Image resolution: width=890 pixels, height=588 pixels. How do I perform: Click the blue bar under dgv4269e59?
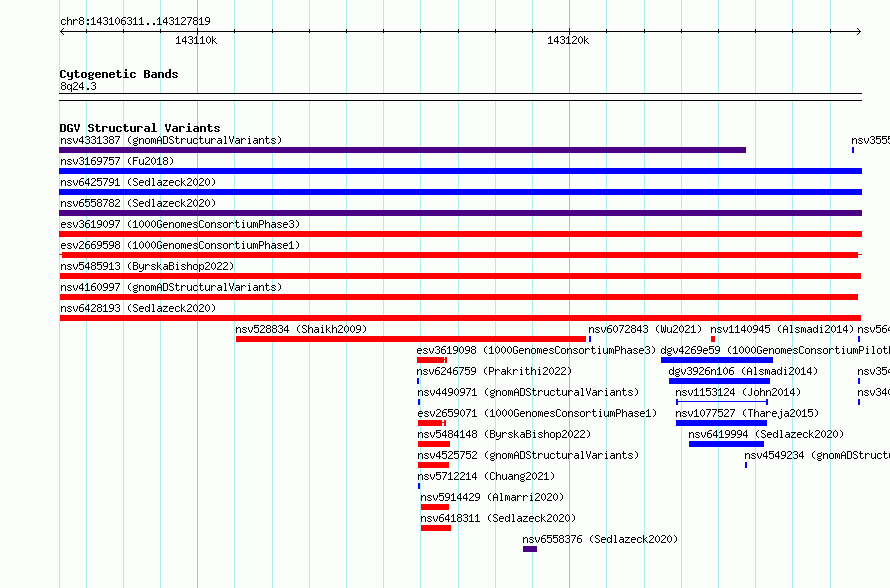pos(717,360)
